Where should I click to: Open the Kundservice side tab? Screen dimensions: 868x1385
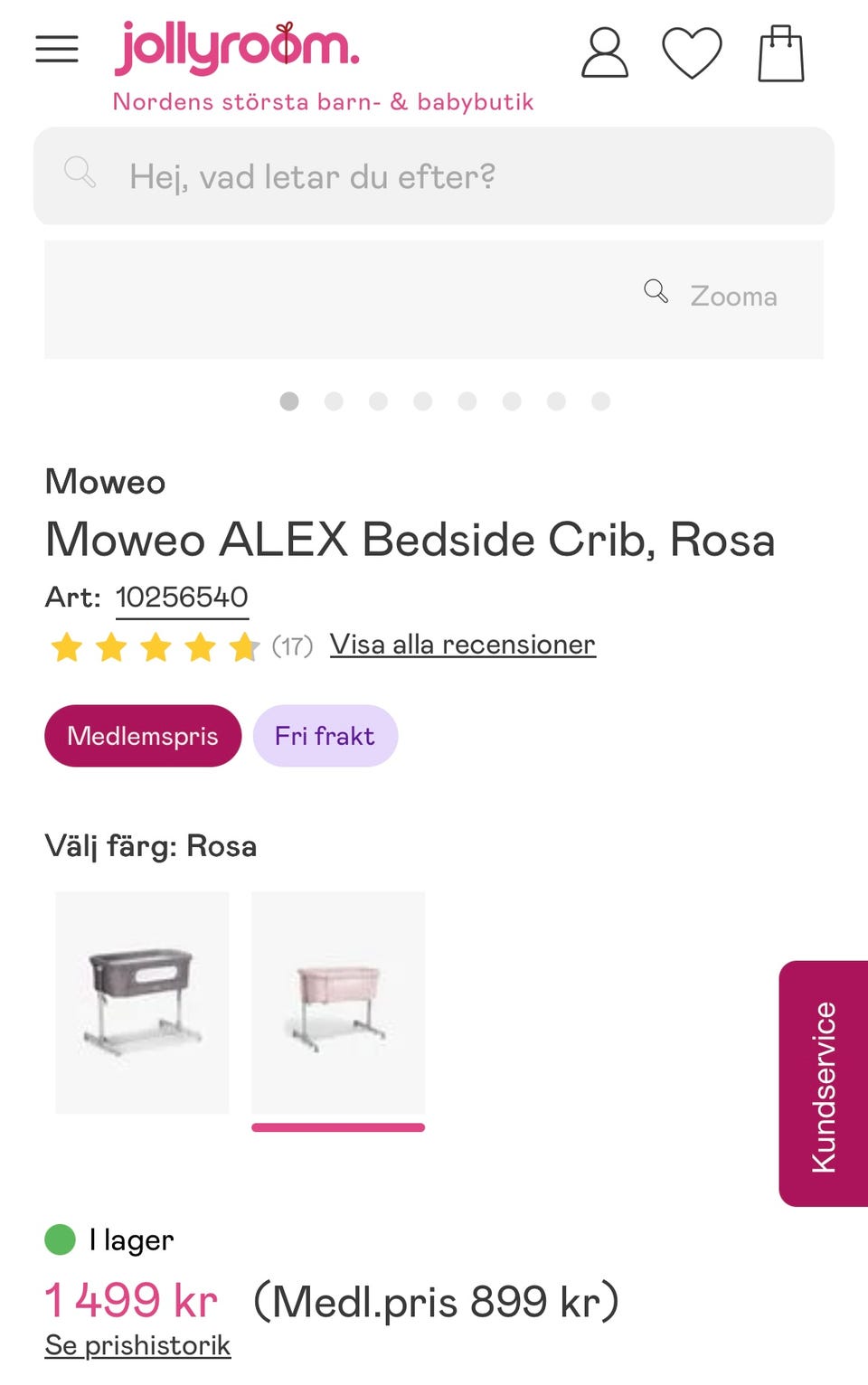pos(823,1084)
